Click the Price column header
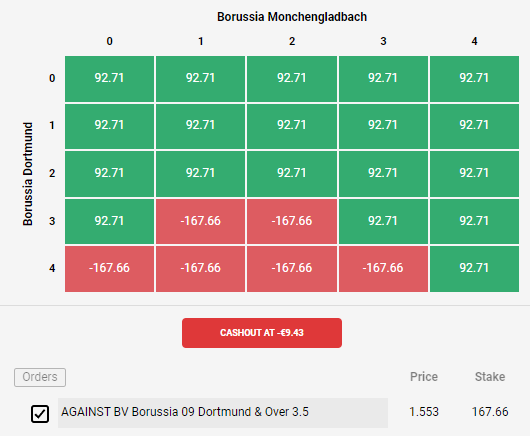The width and height of the screenshot is (530, 436). coord(424,377)
